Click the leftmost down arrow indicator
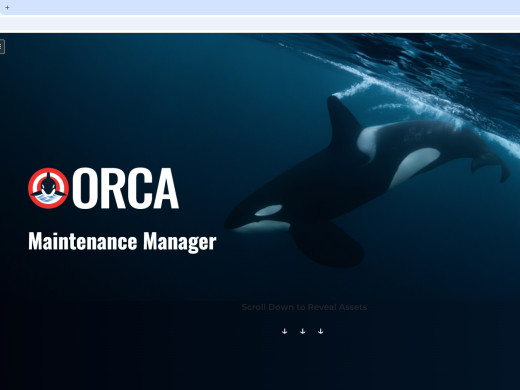Screen dimensions: 520x390 point(284,331)
